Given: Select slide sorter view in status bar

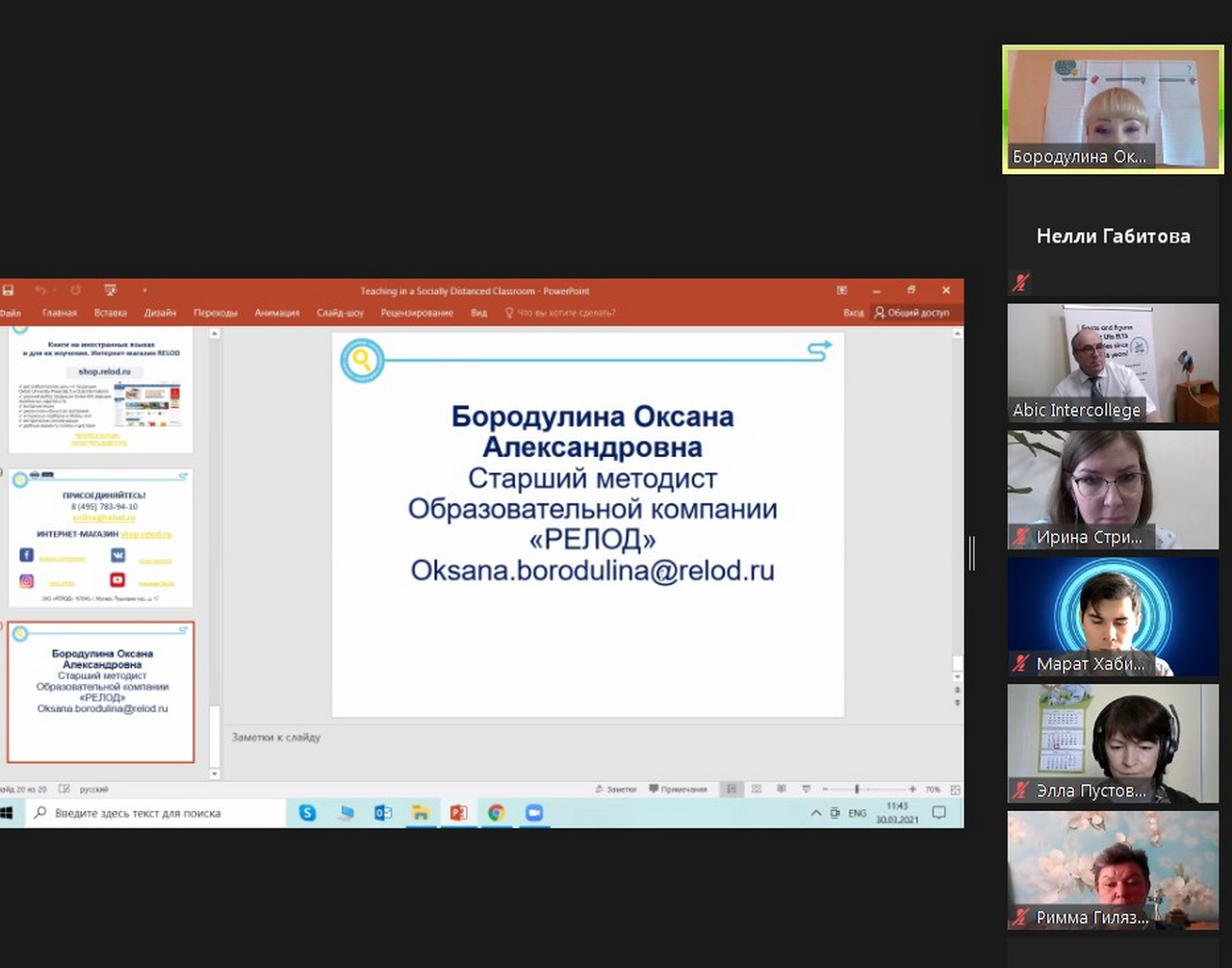Looking at the screenshot, I should pos(757,789).
